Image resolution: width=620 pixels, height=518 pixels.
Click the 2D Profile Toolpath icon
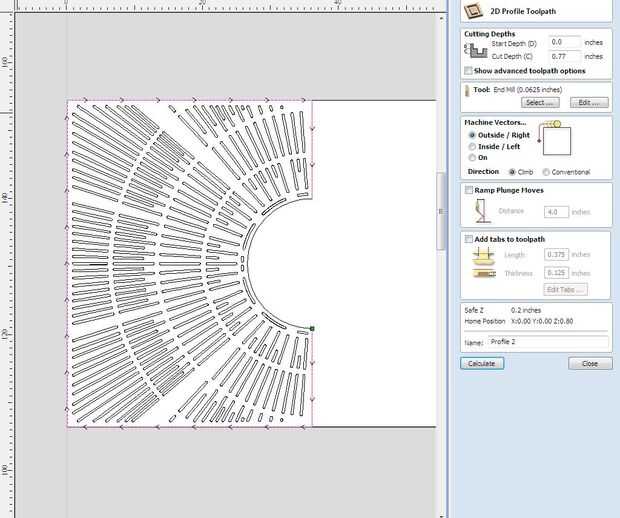(473, 11)
